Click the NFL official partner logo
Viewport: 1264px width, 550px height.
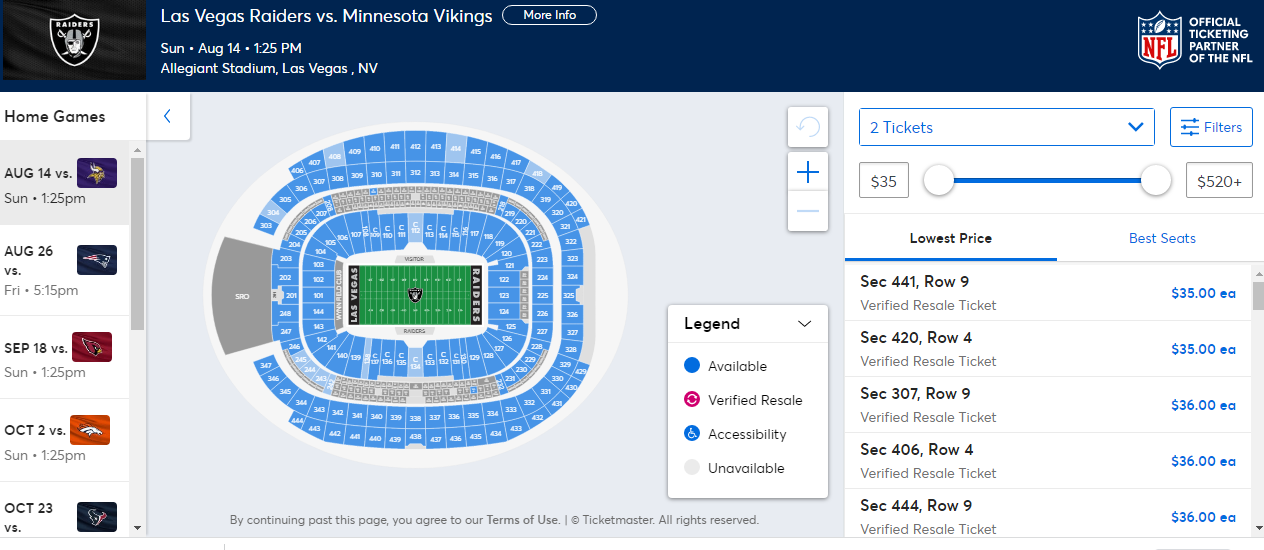tap(1195, 40)
